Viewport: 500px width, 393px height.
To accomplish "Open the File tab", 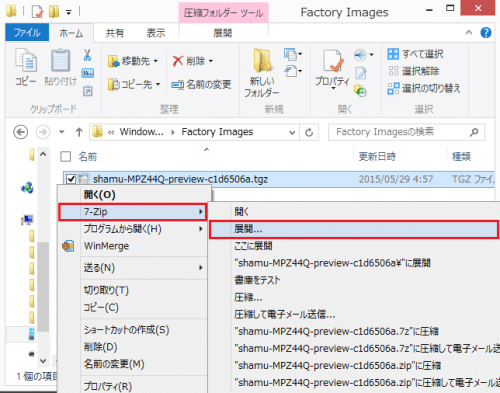I will [27, 33].
